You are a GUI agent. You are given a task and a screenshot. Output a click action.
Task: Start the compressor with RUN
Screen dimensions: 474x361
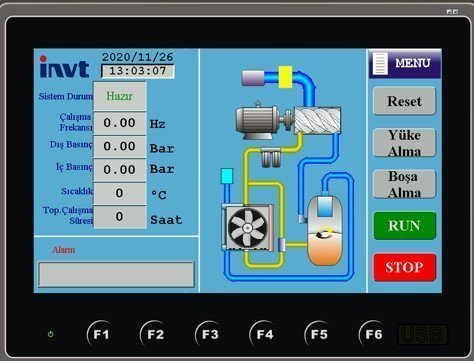(405, 226)
